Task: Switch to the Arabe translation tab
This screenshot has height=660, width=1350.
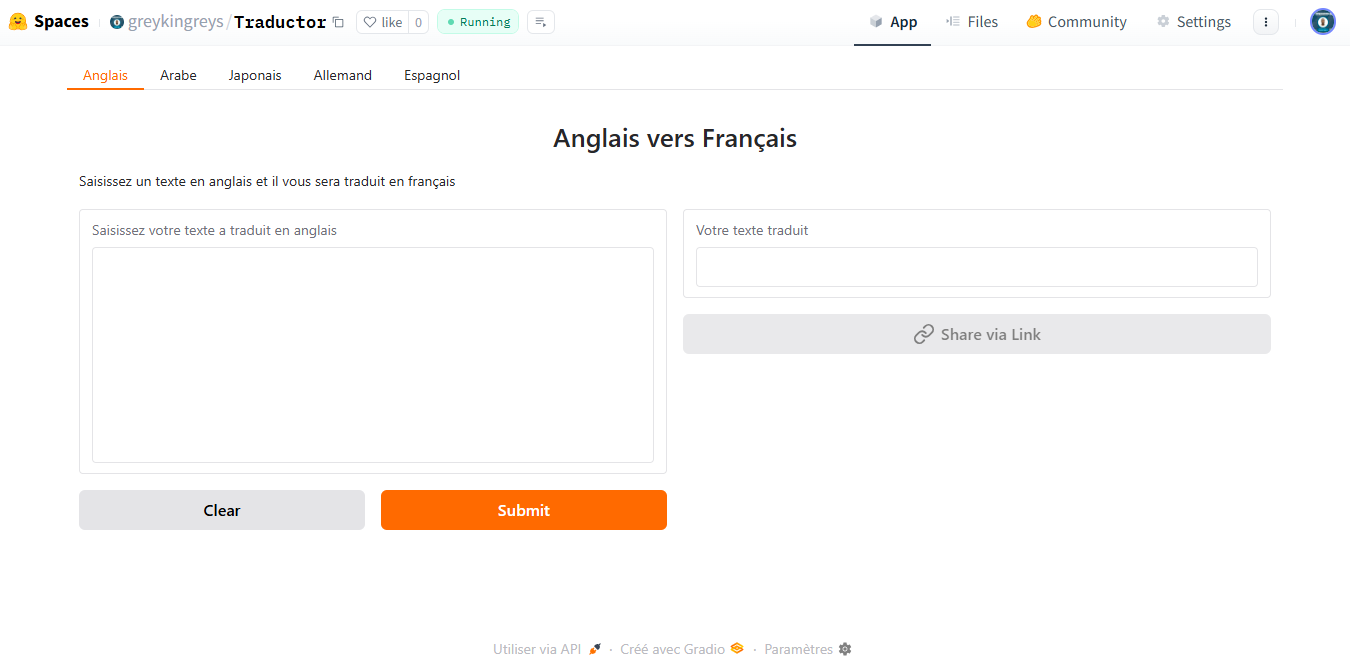Action: [x=178, y=75]
